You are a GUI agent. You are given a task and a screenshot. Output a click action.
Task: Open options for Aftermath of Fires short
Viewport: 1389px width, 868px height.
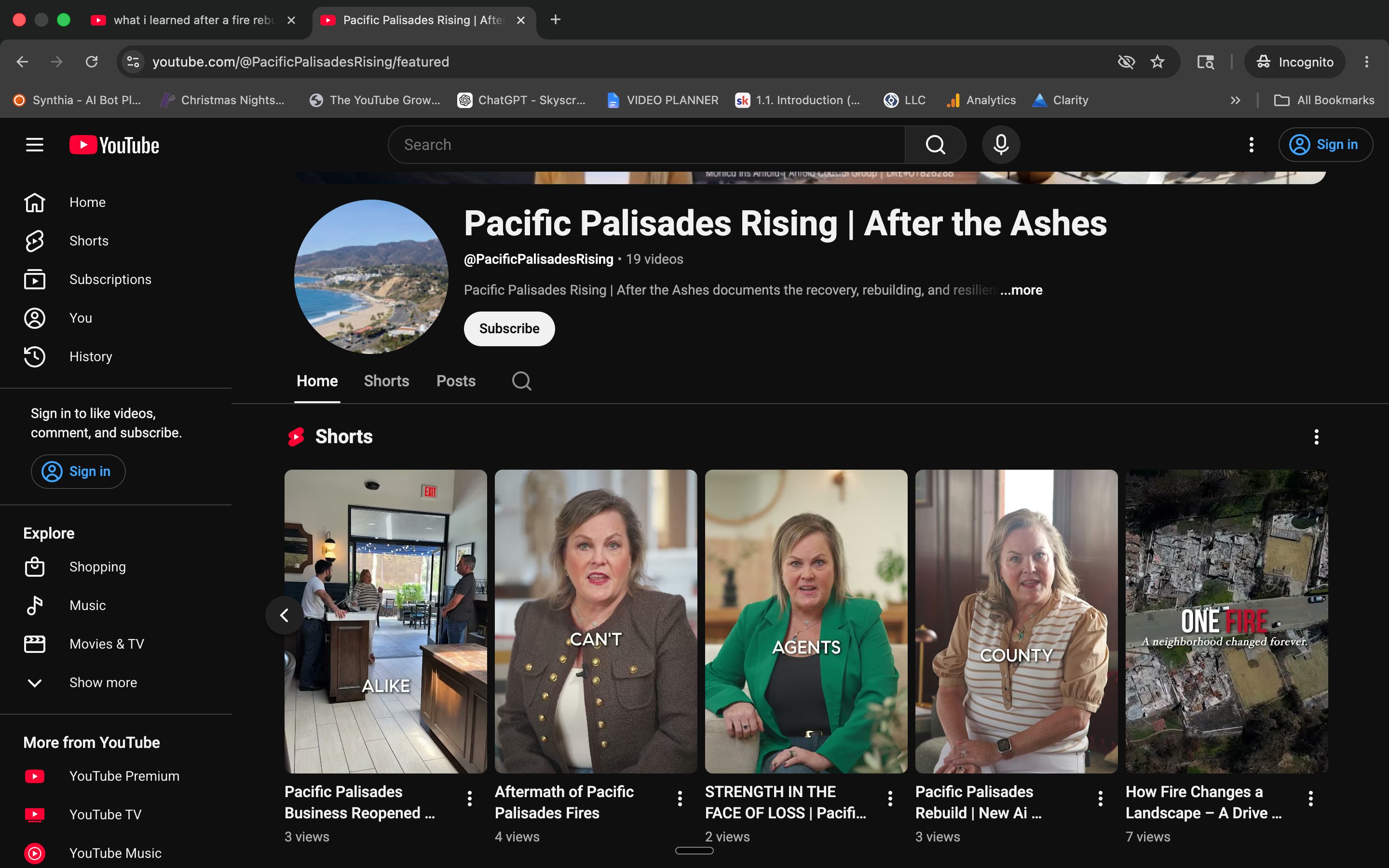(x=680, y=799)
